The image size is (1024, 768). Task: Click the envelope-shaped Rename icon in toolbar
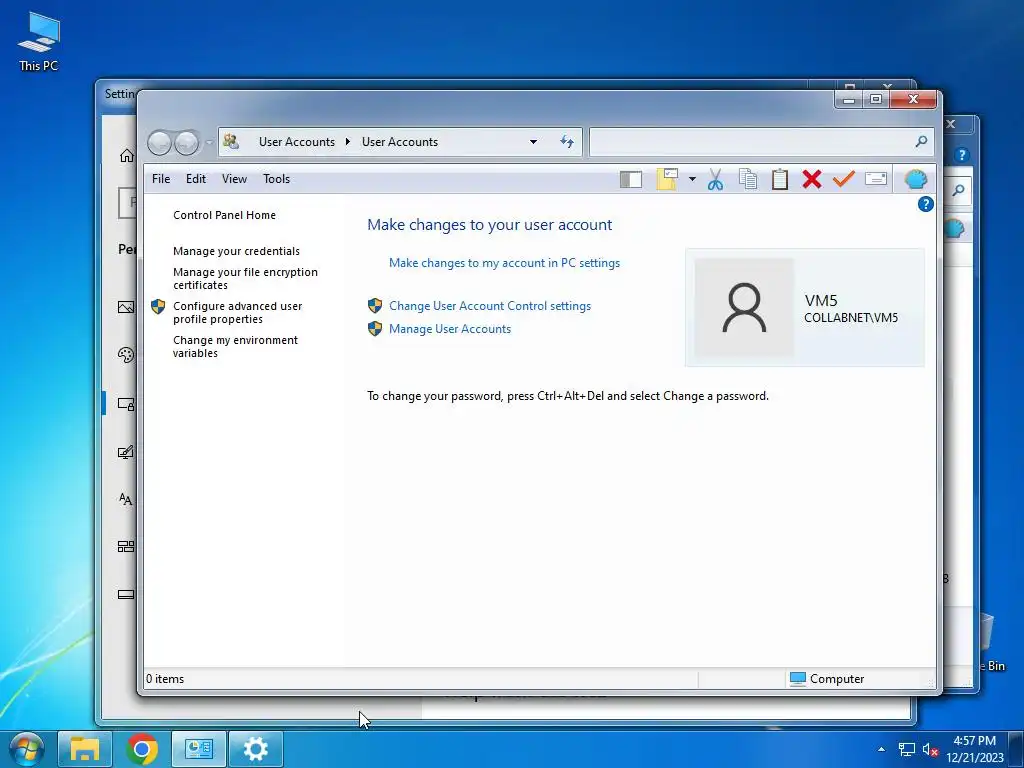click(x=876, y=179)
